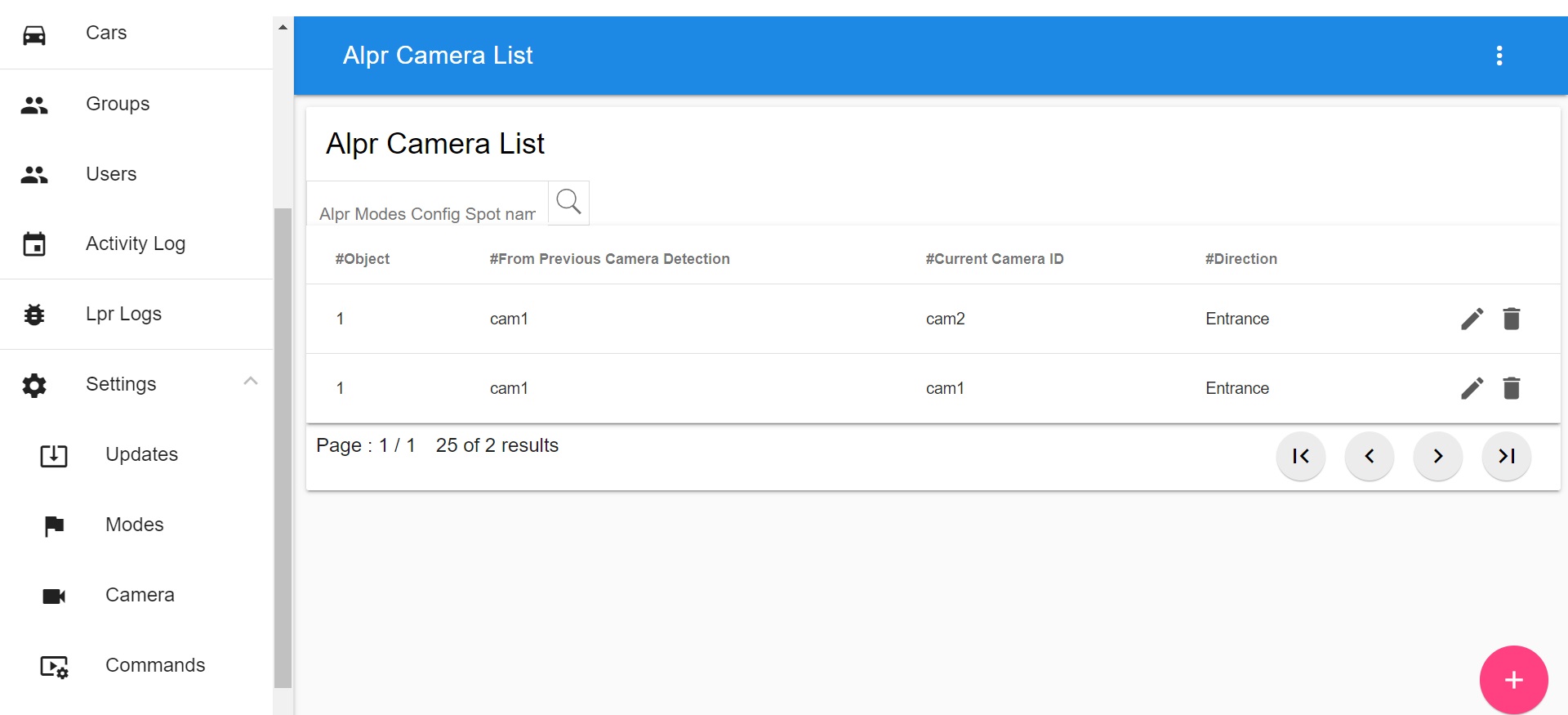Open Lpr Logs from sidebar
The width and height of the screenshot is (1568, 715).
click(136, 314)
